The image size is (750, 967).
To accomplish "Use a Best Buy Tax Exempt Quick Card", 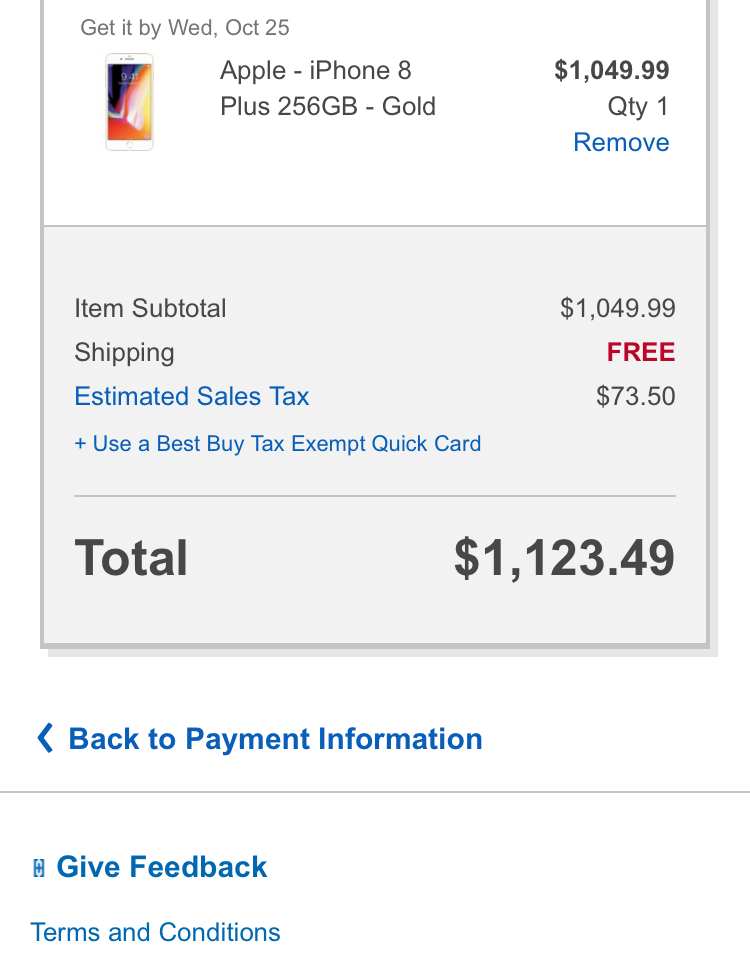I will click(x=278, y=444).
